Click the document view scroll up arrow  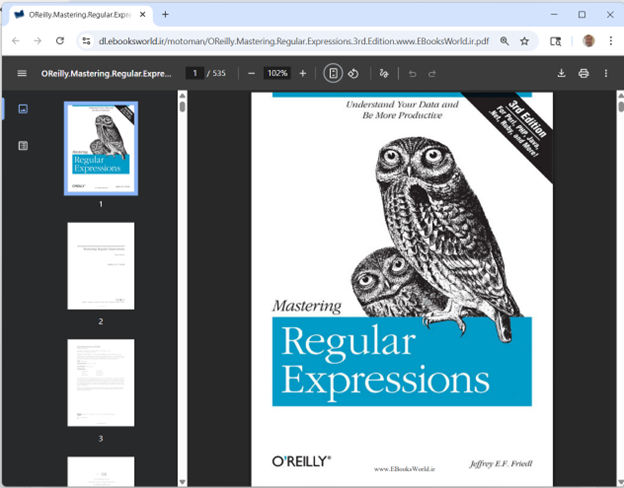point(620,96)
